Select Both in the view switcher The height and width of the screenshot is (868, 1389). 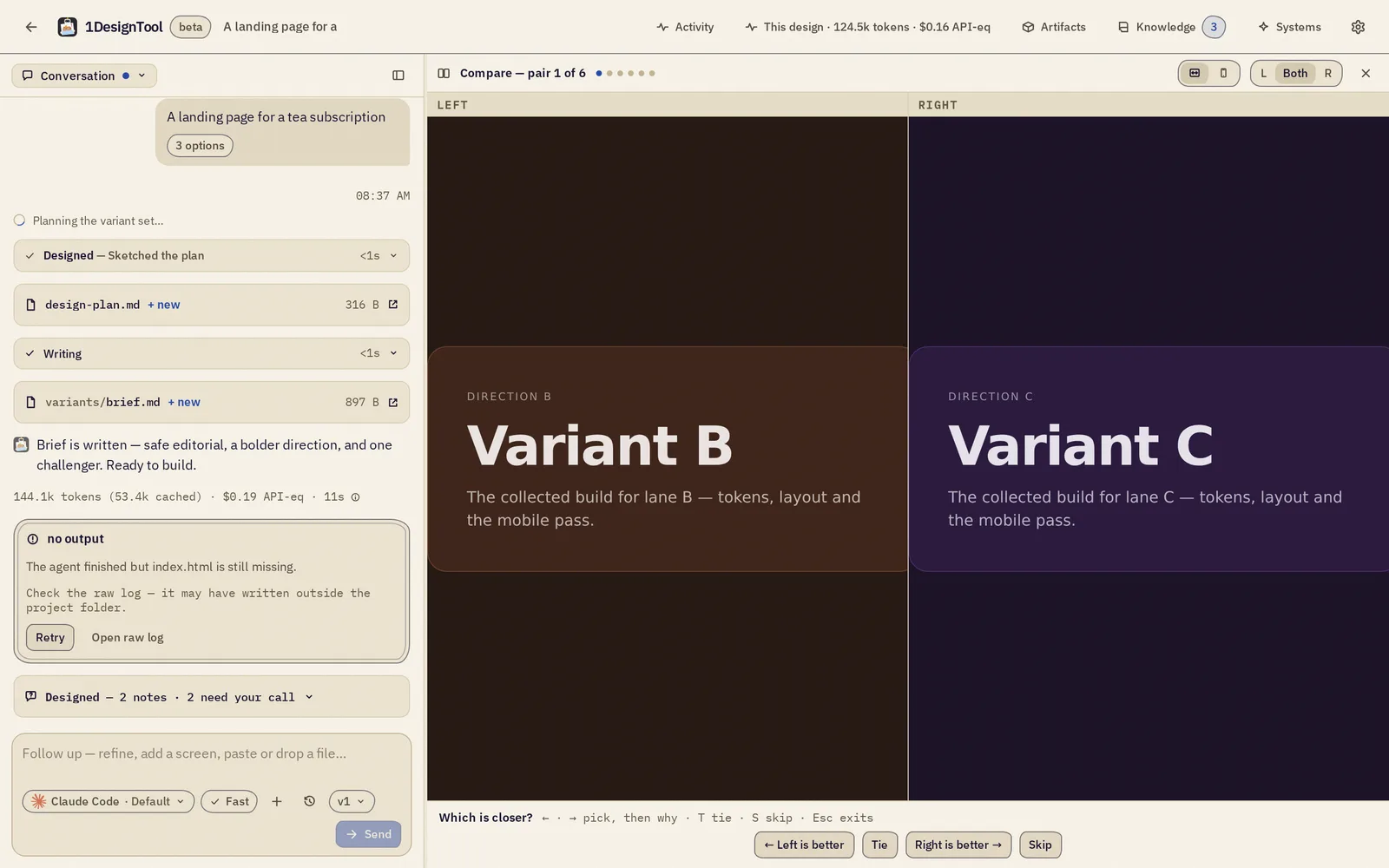click(x=1294, y=74)
